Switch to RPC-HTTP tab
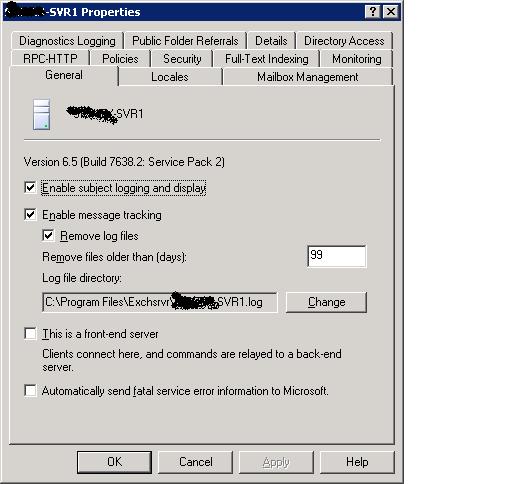Viewport: 512px width, 484px height. pos(50,59)
